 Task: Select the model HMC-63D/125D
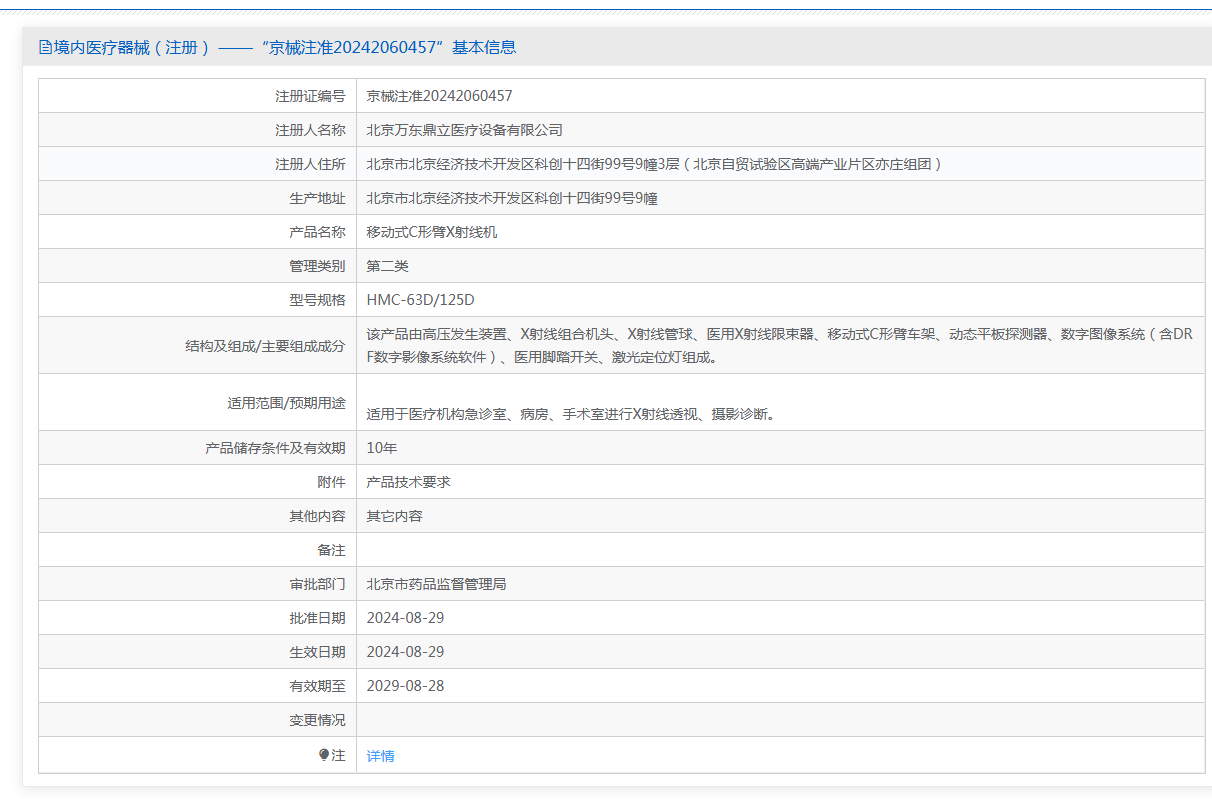(421, 300)
